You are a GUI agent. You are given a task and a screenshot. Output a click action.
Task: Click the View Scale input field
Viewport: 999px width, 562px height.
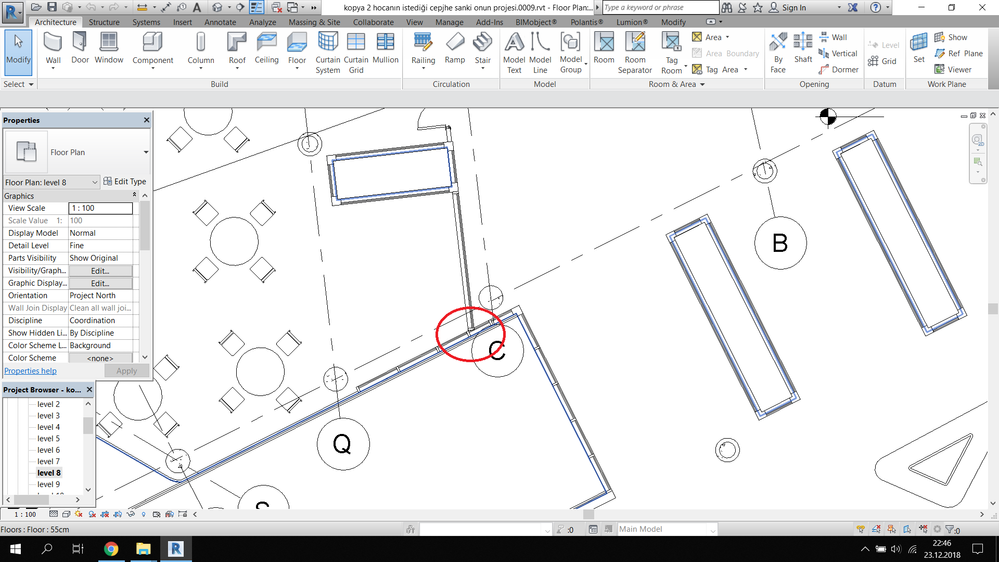(101, 208)
